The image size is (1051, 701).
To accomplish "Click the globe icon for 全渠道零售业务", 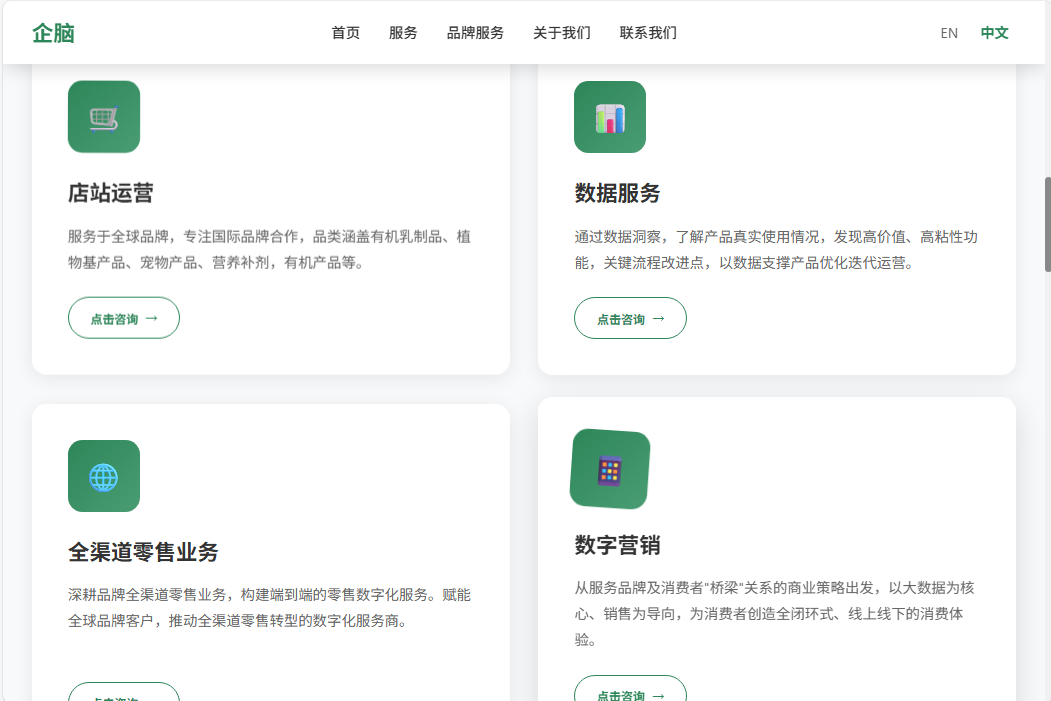I will (x=104, y=476).
